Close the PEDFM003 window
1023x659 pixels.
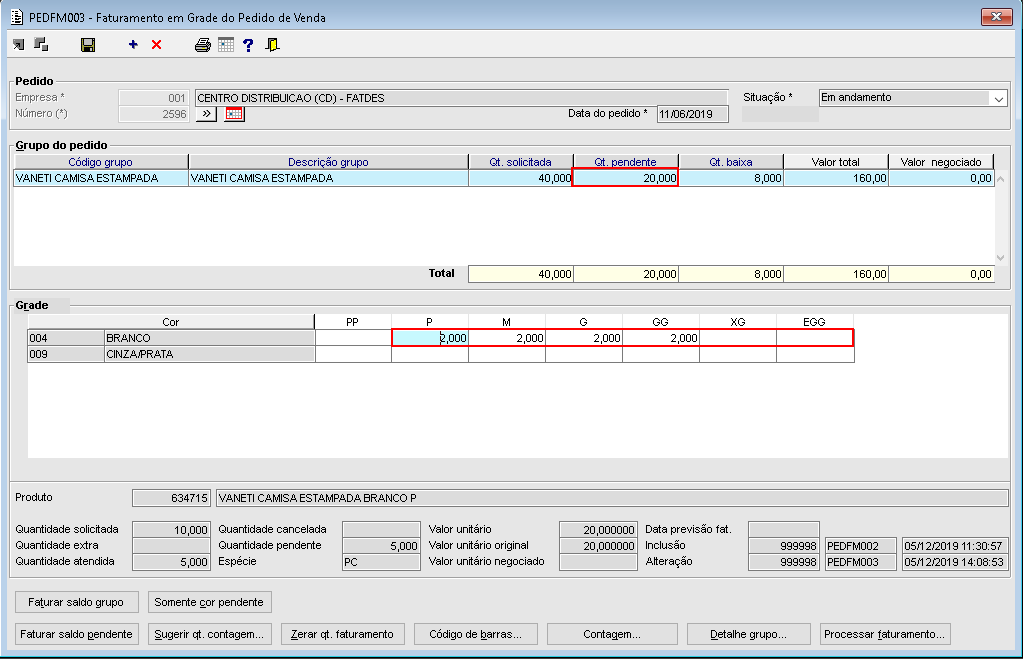click(996, 17)
